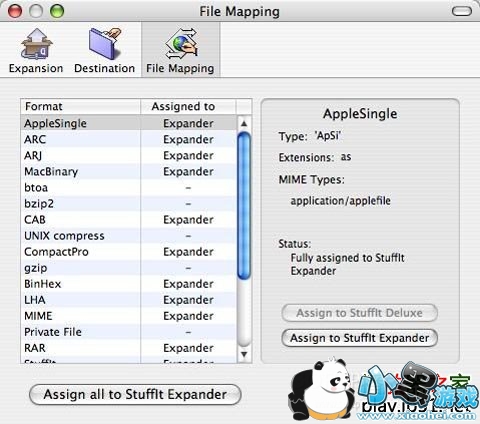
Task: Click the yellow minimize window button
Action: click(x=36, y=11)
